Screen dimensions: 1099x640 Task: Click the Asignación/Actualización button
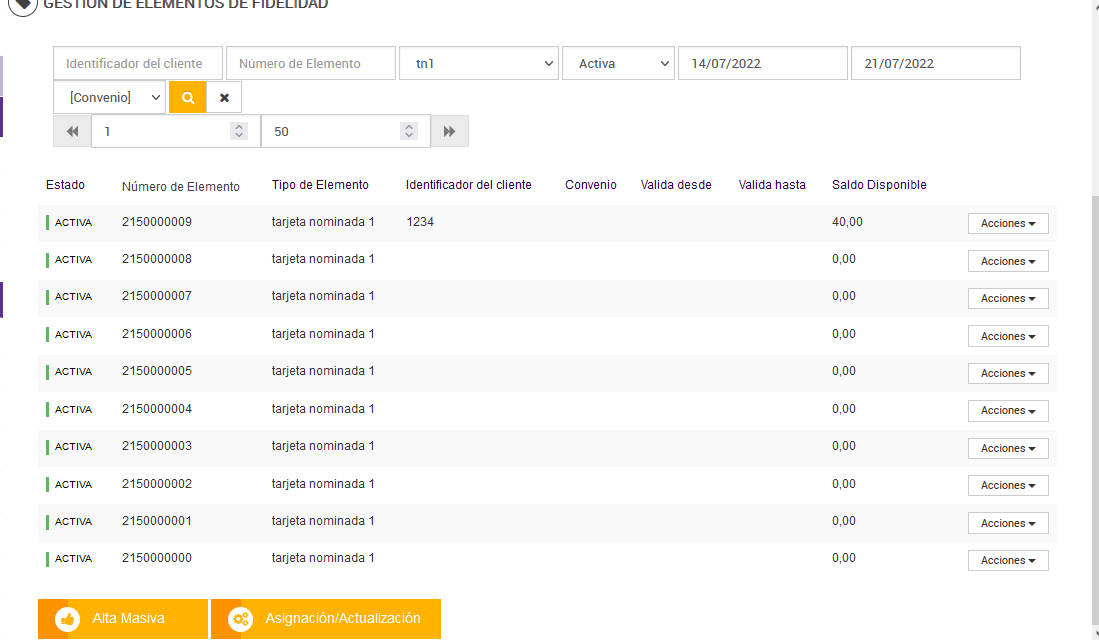(326, 619)
